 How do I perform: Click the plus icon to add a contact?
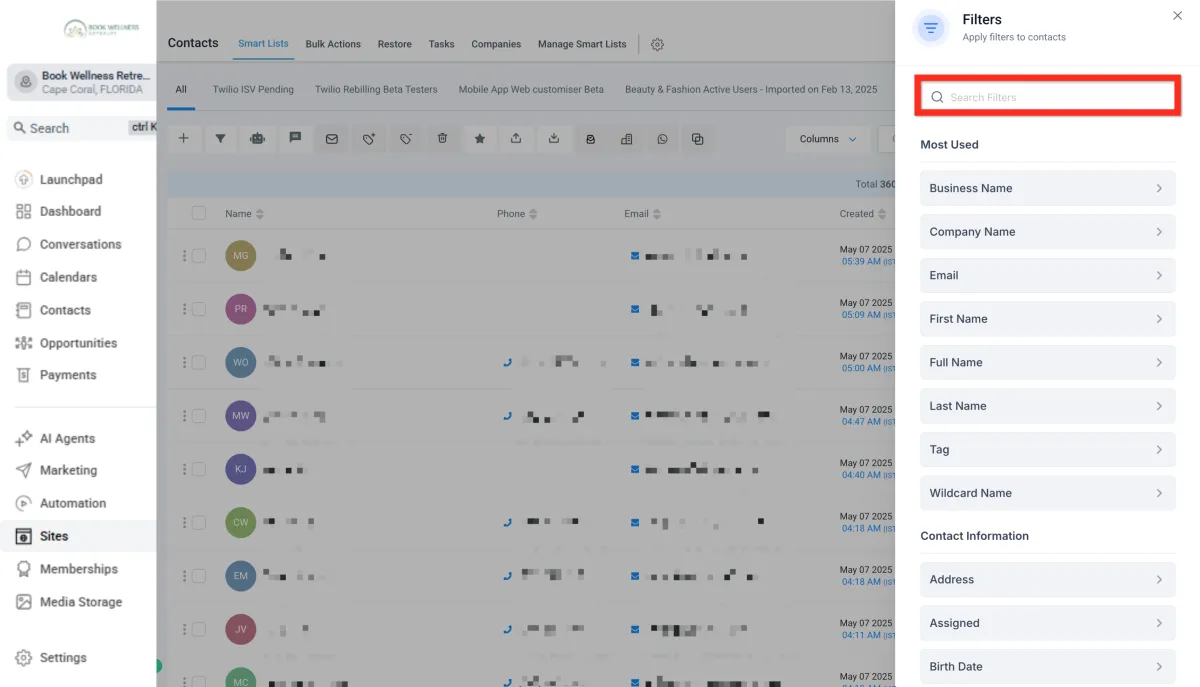coord(183,139)
